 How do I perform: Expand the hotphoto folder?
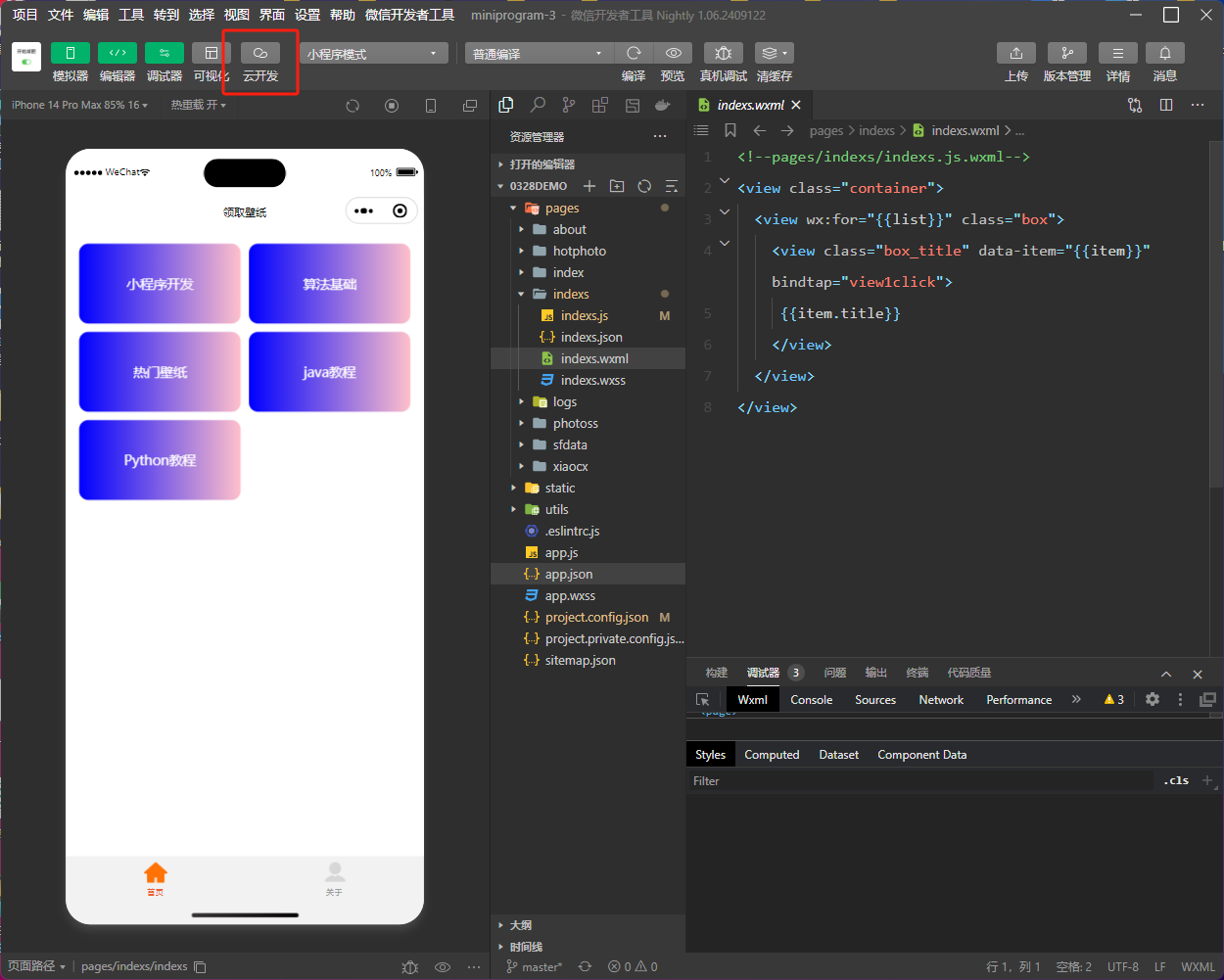pyautogui.click(x=588, y=251)
